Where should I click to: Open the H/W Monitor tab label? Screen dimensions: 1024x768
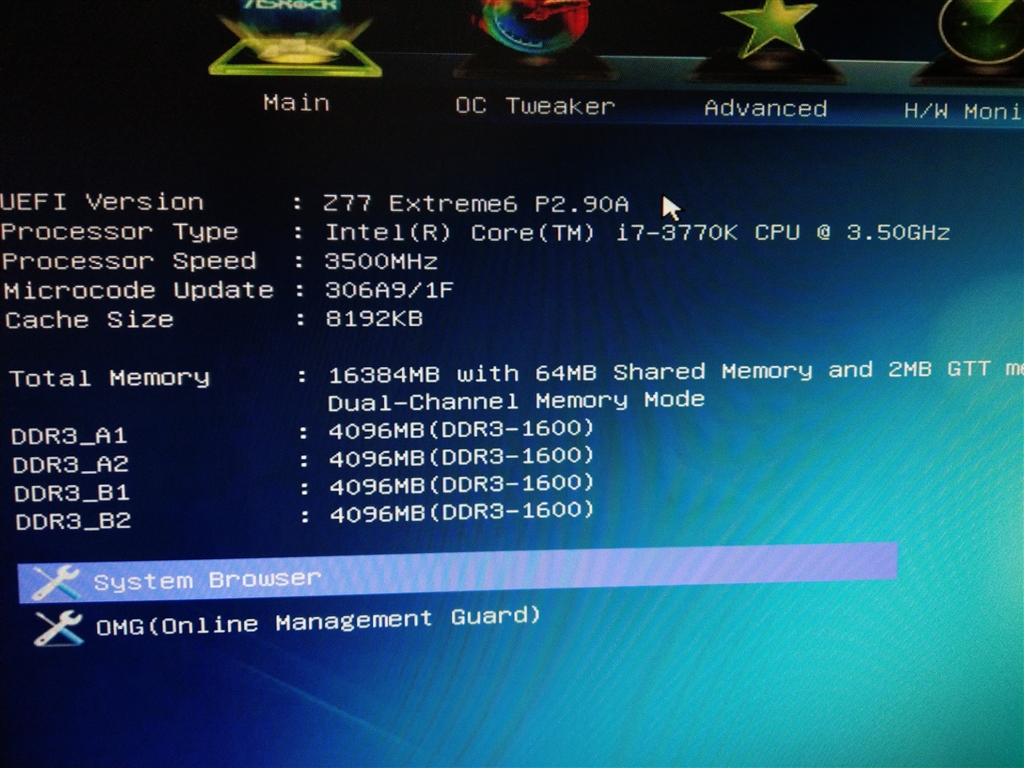(963, 112)
